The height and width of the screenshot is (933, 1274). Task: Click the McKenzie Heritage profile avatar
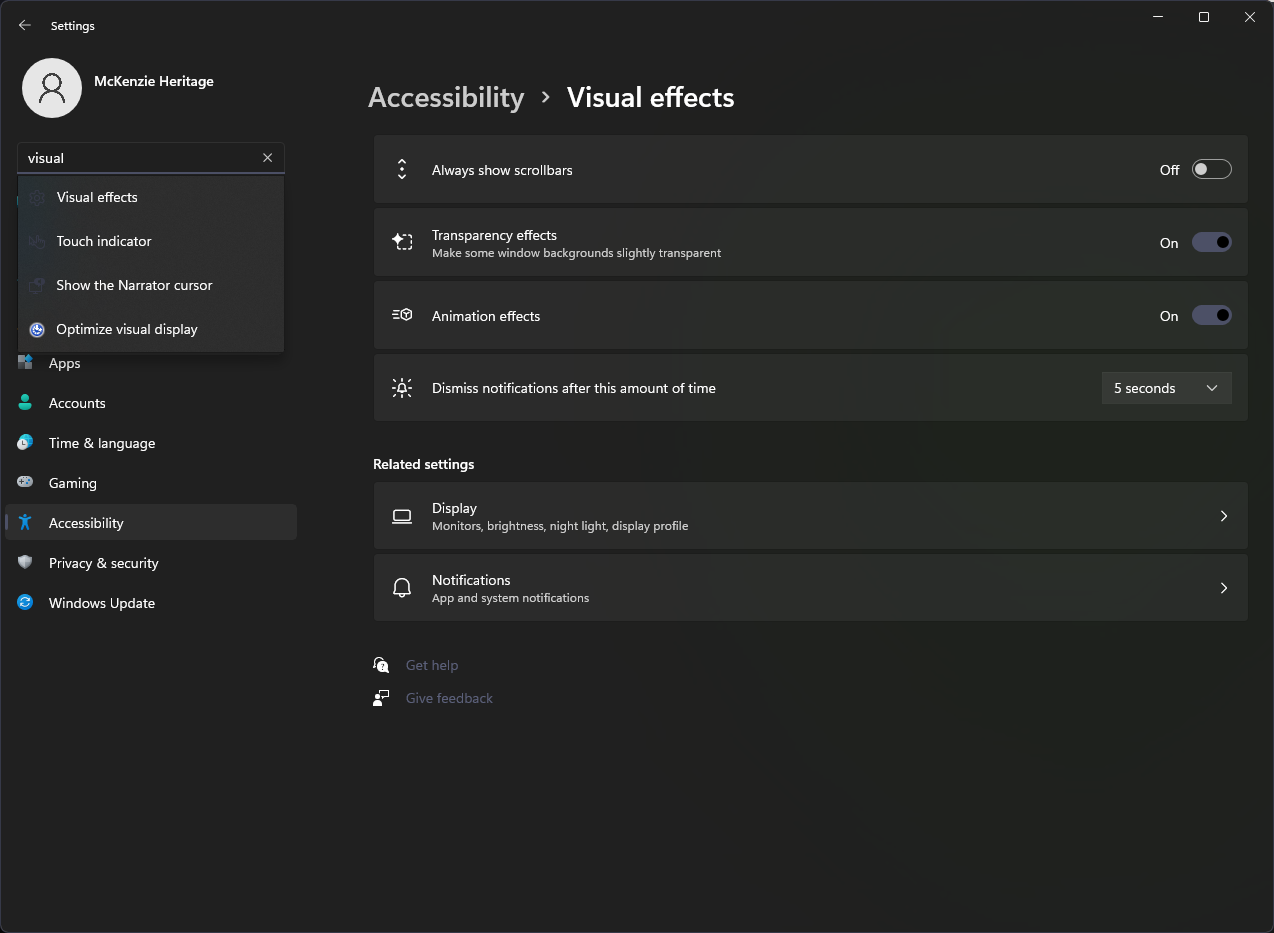pyautogui.click(x=52, y=88)
